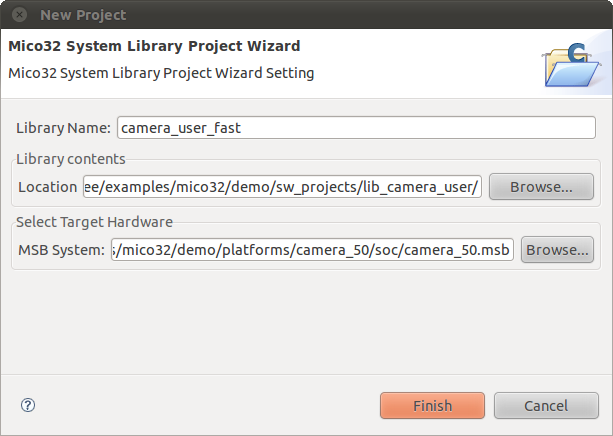
Task: Click the Select Target Hardware group title
Action: 94,222
